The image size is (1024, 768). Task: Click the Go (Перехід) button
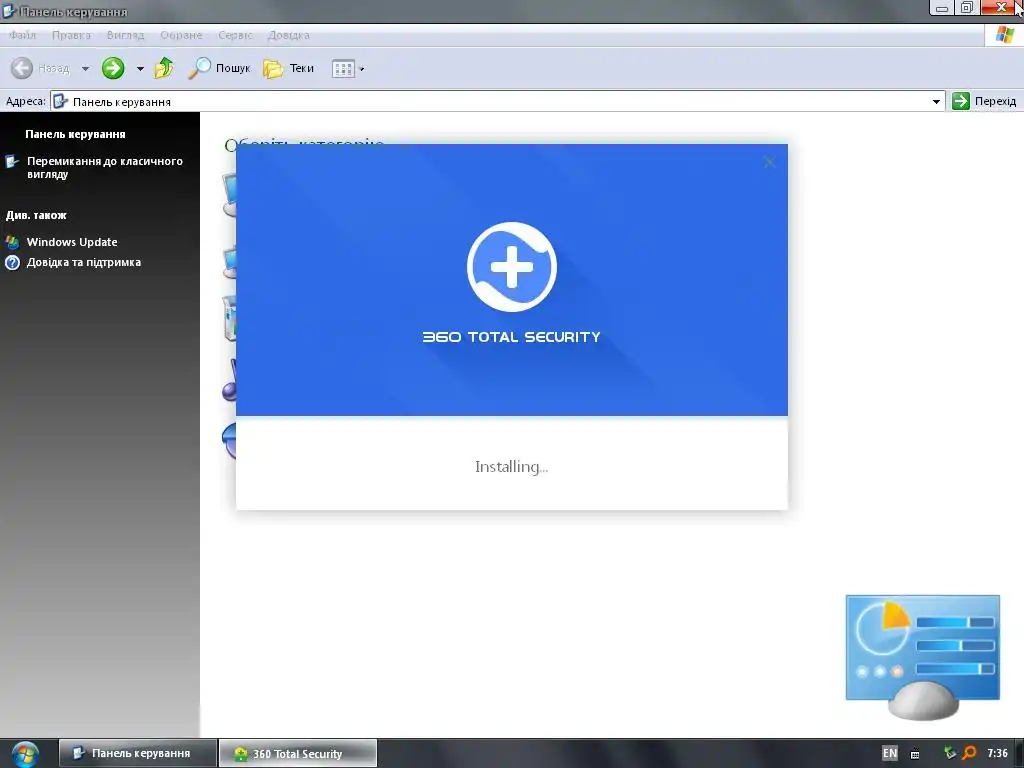point(984,101)
